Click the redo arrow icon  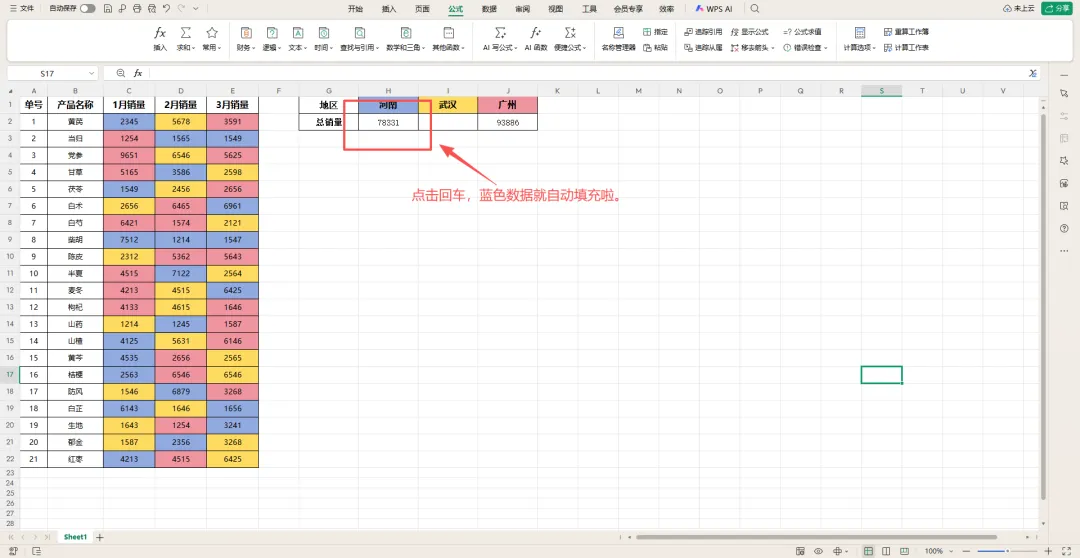(x=181, y=9)
